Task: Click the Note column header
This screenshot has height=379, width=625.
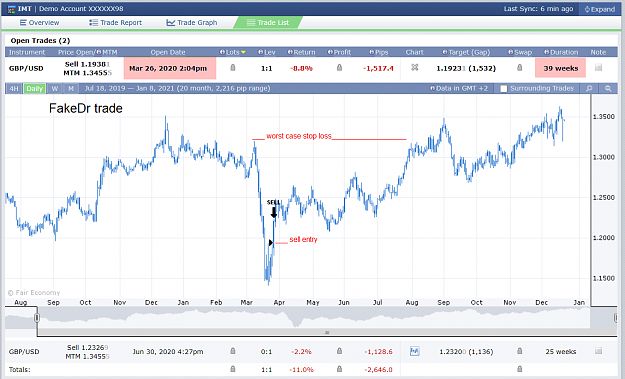Action: pyautogui.click(x=598, y=52)
